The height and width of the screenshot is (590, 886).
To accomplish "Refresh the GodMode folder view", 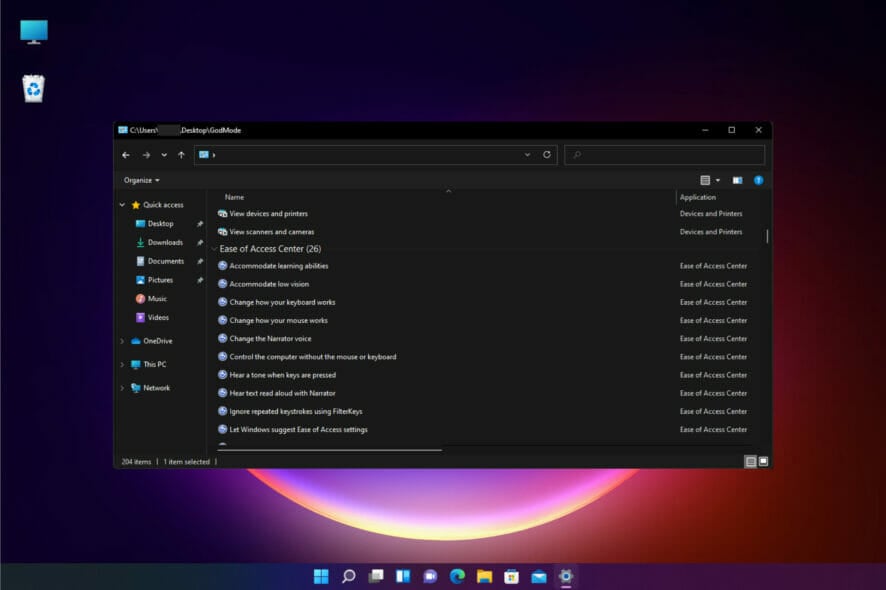I will pyautogui.click(x=546, y=155).
